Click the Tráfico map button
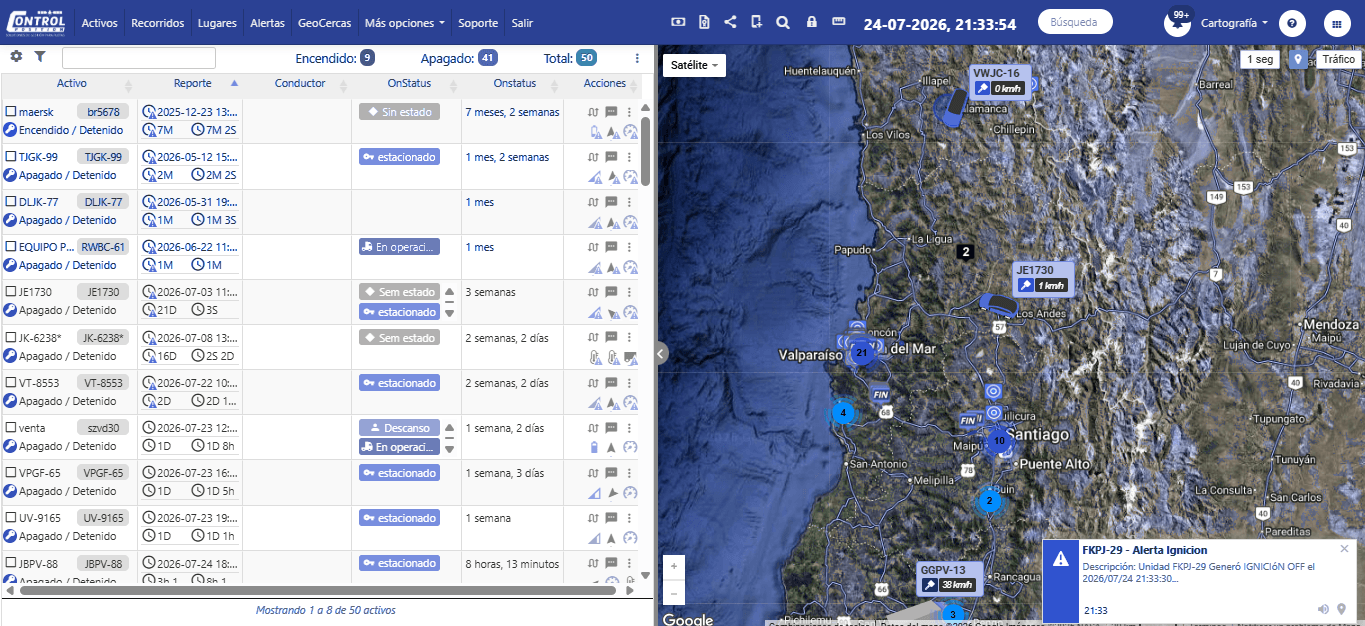This screenshot has height=626, width=1365. (1338, 59)
